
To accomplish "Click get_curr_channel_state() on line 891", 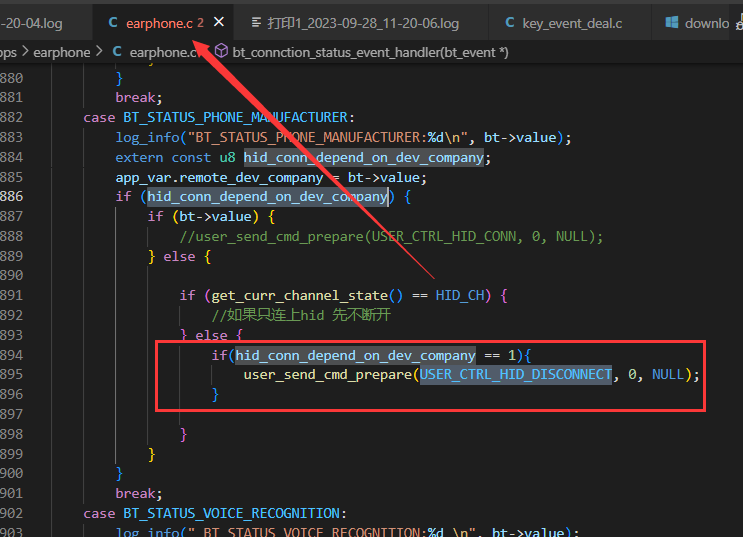I will tap(307, 296).
